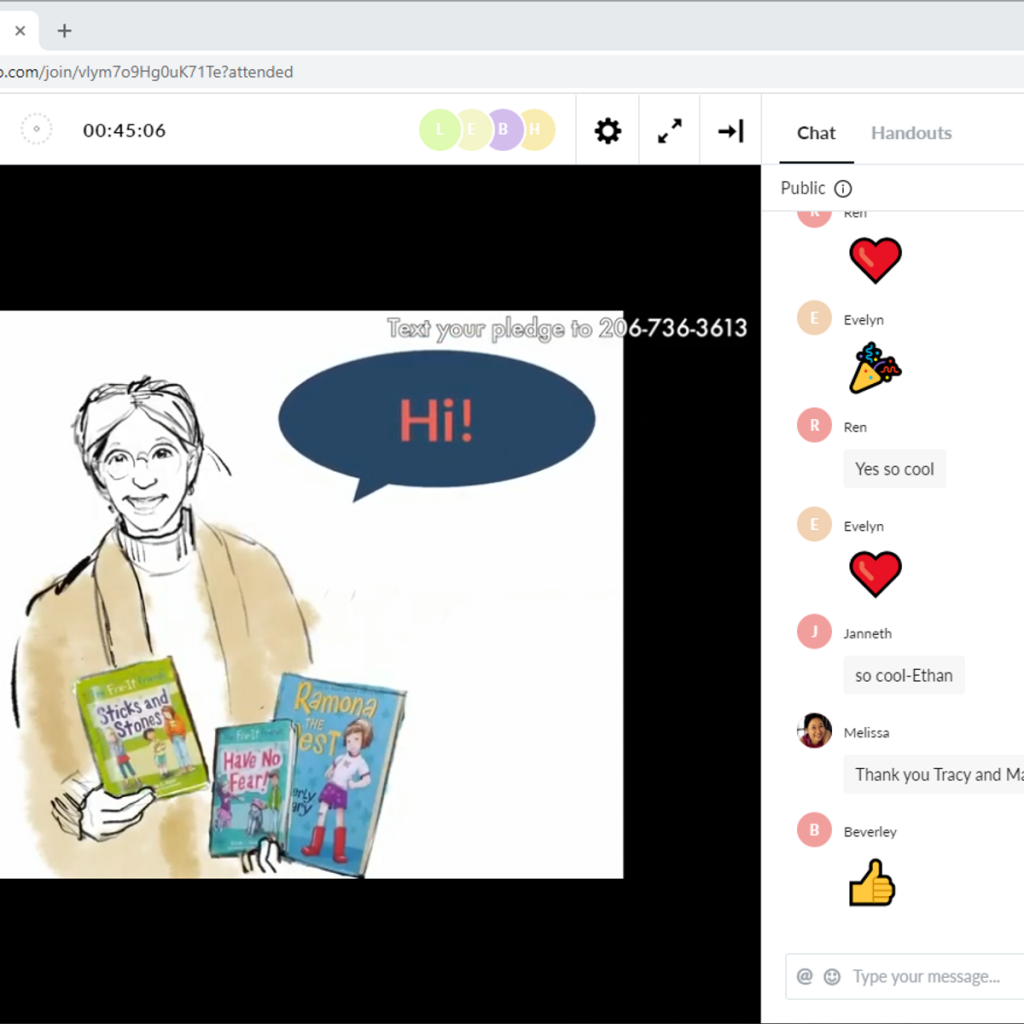The image size is (1024, 1024).
Task: Open a new browser tab with plus
Action: tap(65, 30)
